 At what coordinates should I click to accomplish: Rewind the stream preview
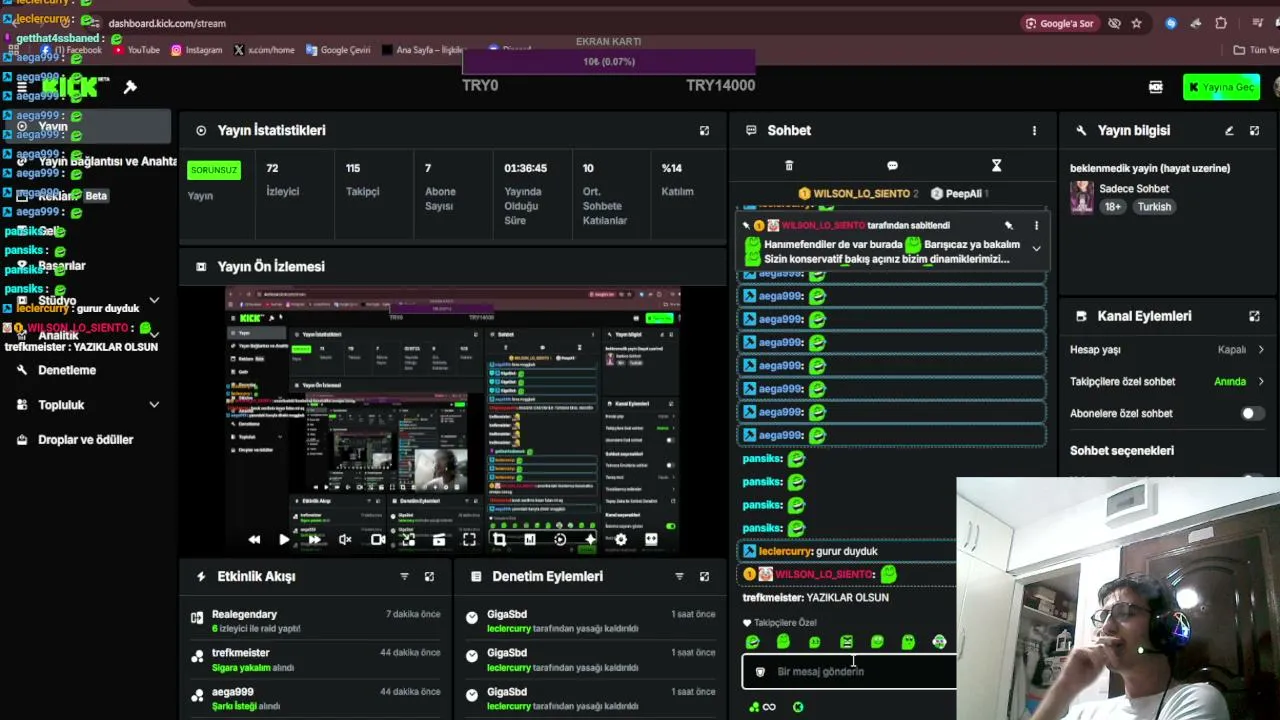click(254, 539)
